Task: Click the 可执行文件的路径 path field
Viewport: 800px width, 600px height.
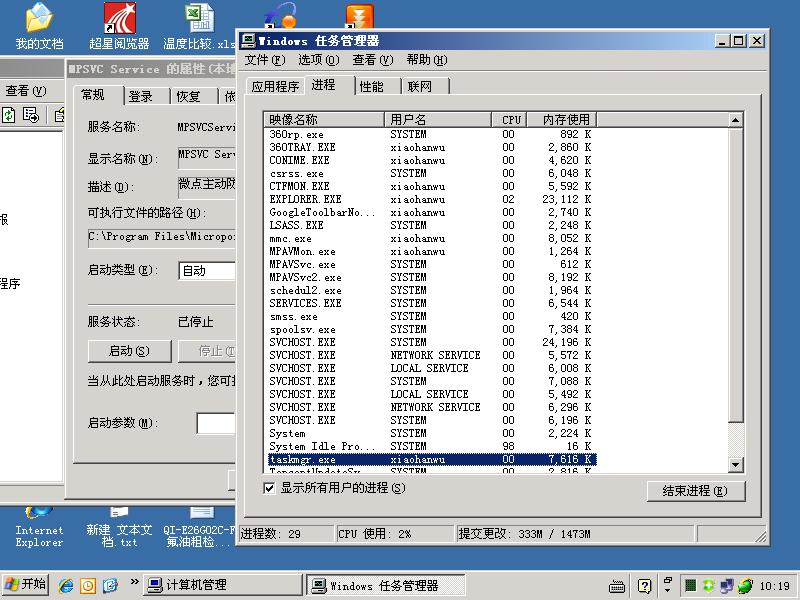Action: [162, 237]
